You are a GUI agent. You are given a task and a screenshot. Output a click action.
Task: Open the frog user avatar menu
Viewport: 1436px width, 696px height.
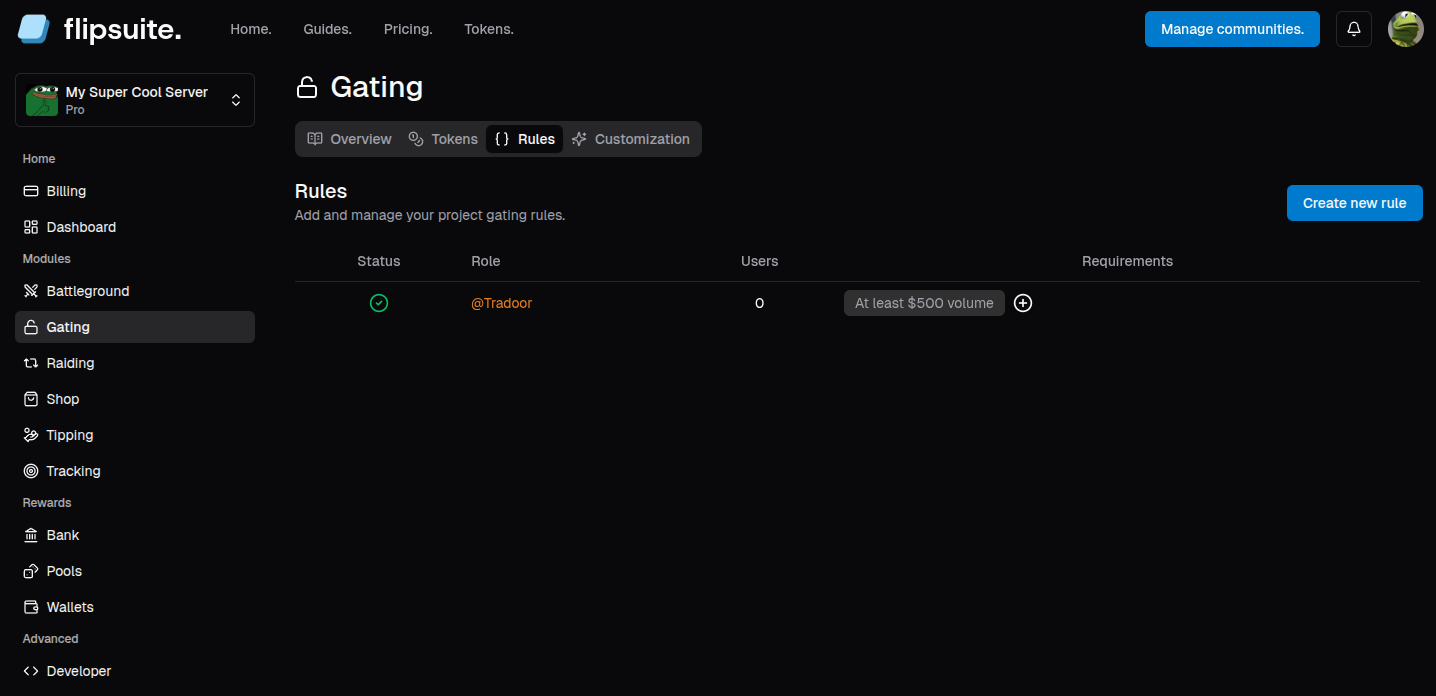coord(1406,29)
